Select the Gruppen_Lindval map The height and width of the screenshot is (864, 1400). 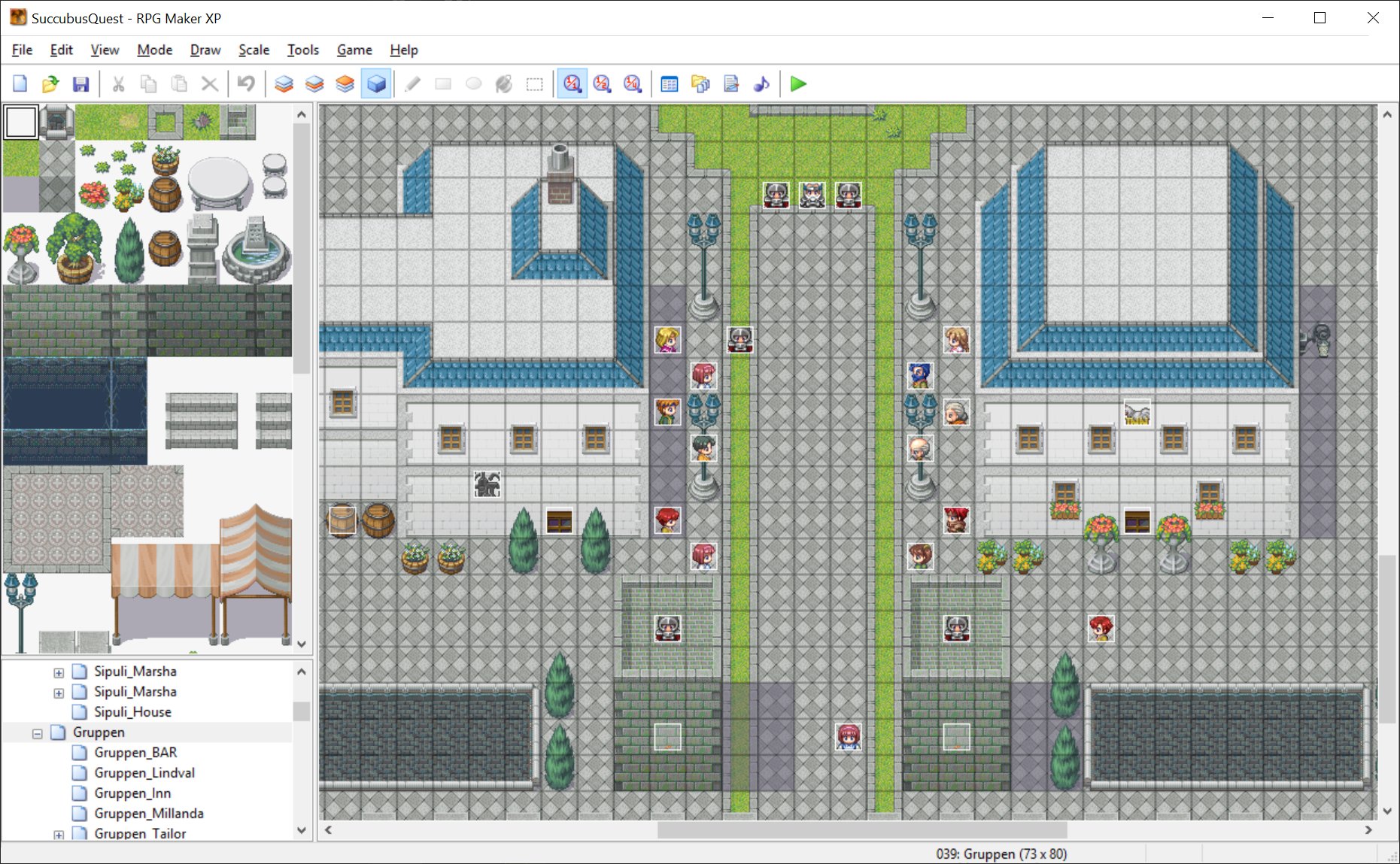144,773
